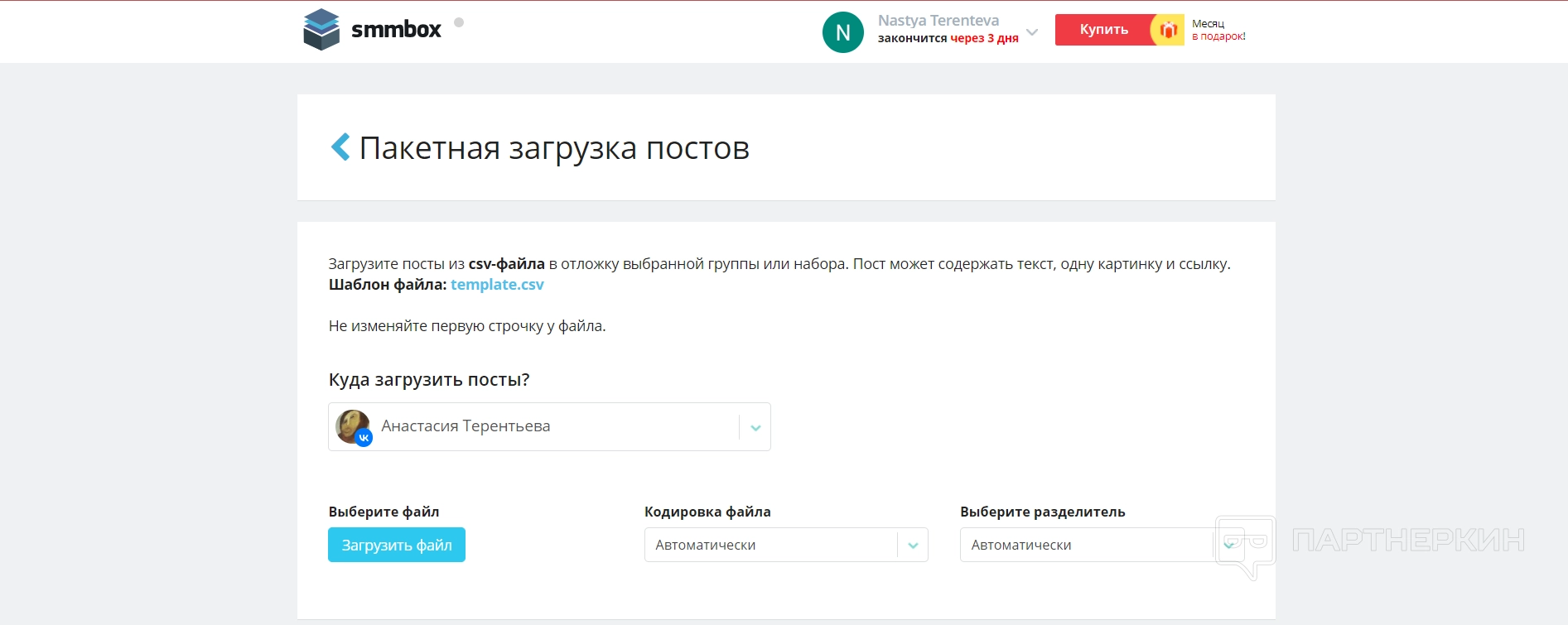Expand user menu arrow next to Nastya Terenteva
Image resolution: width=1568 pixels, height=625 pixels.
[1032, 32]
